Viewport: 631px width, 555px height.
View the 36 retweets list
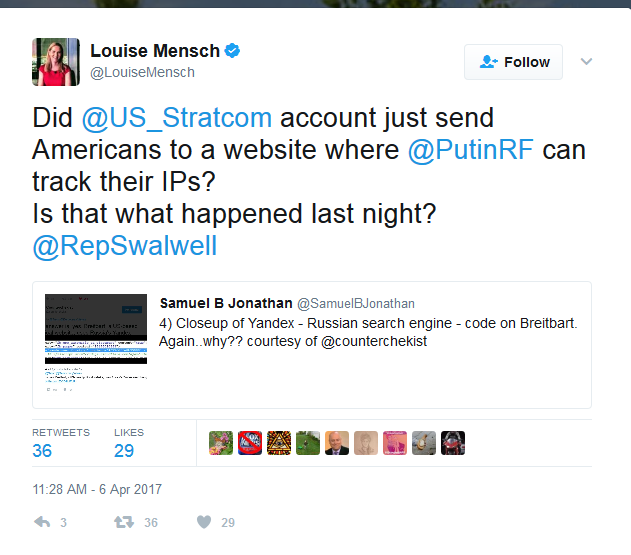[61, 443]
